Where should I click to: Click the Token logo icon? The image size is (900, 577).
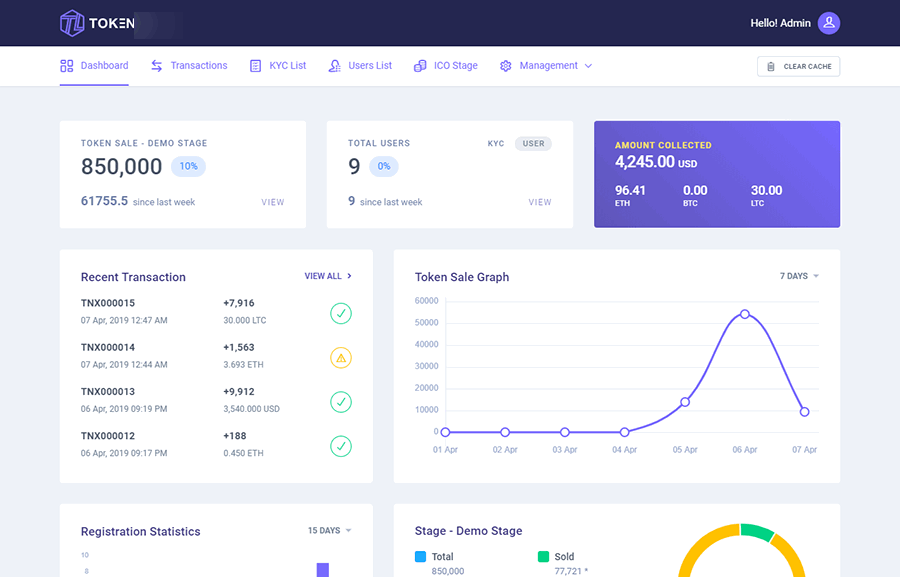[72, 23]
